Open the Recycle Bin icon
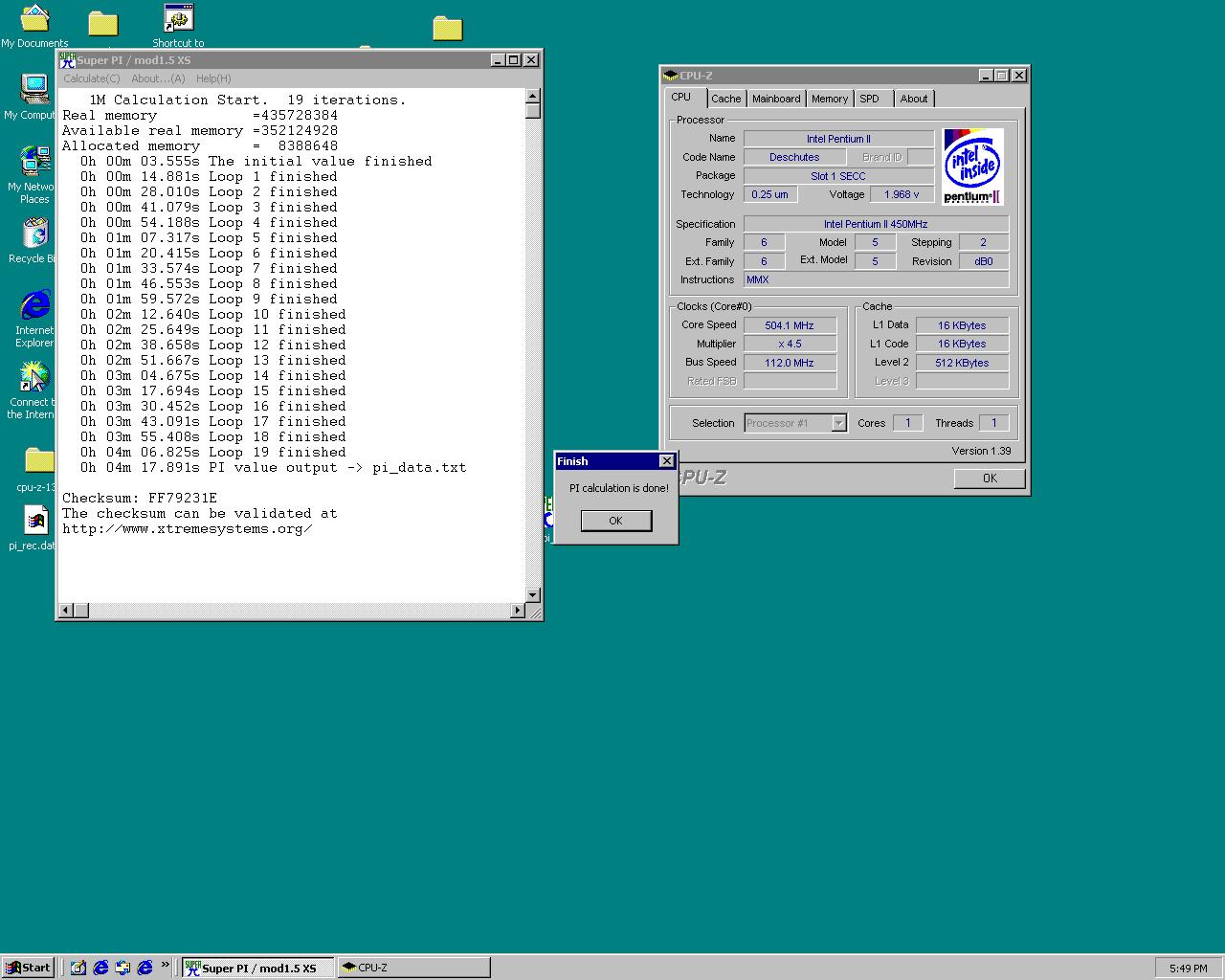The height and width of the screenshot is (980, 1225). [33, 240]
